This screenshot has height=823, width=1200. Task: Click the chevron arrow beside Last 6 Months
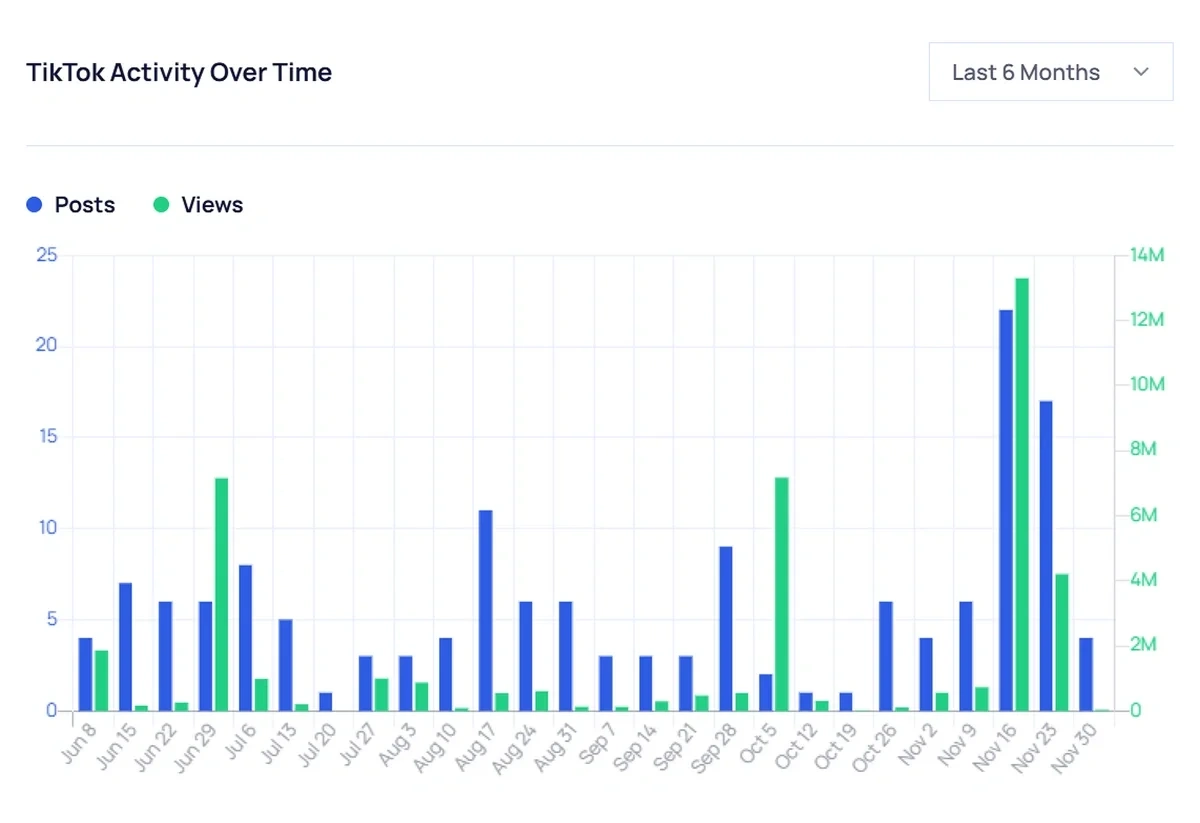1141,72
